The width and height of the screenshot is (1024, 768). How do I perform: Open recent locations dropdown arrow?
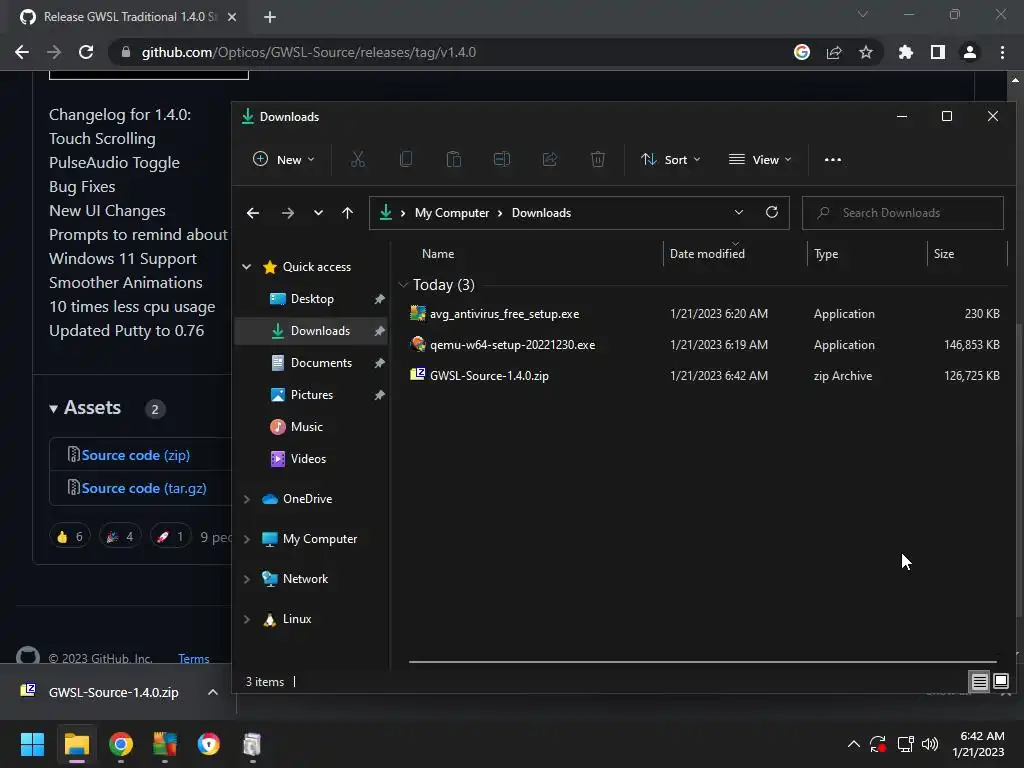[318, 213]
